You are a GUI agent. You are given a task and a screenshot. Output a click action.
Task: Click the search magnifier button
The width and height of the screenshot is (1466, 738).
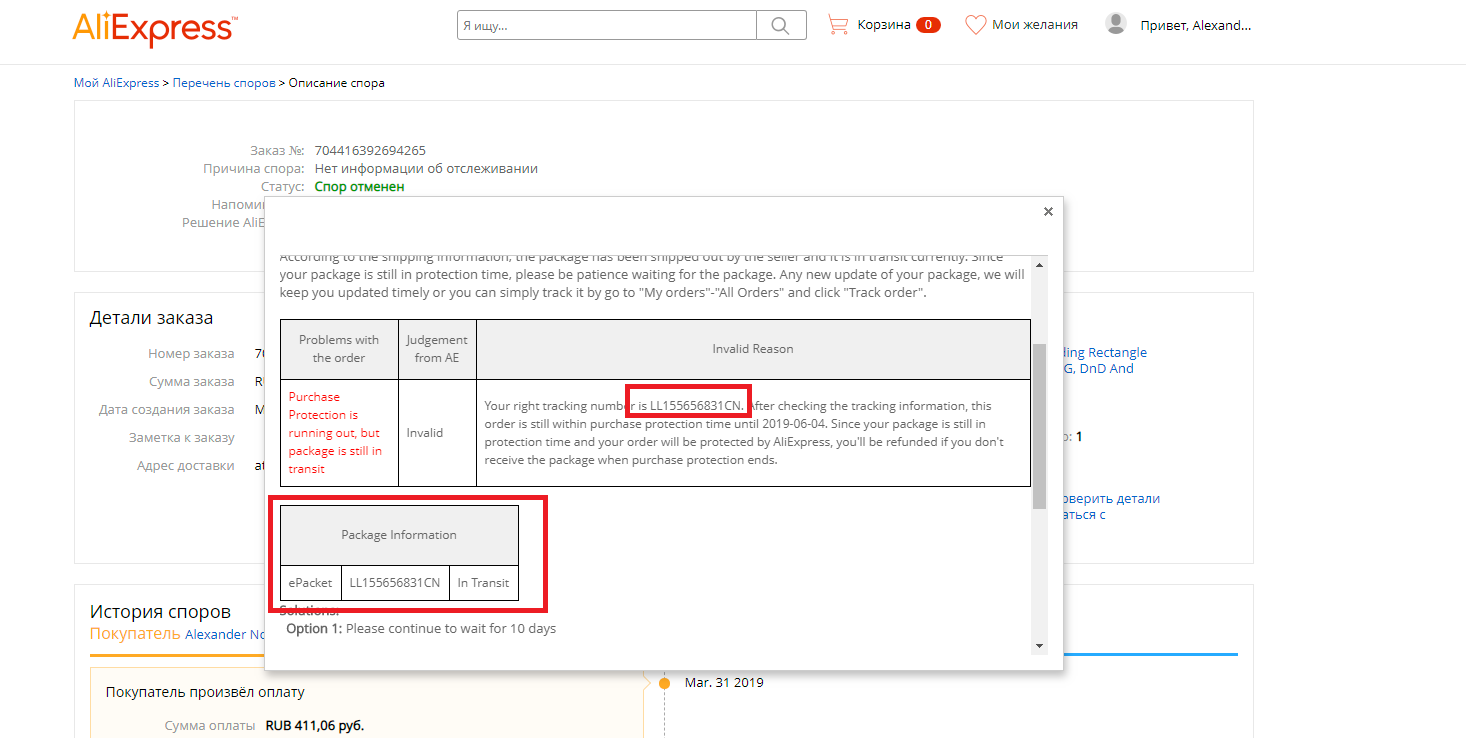point(781,25)
